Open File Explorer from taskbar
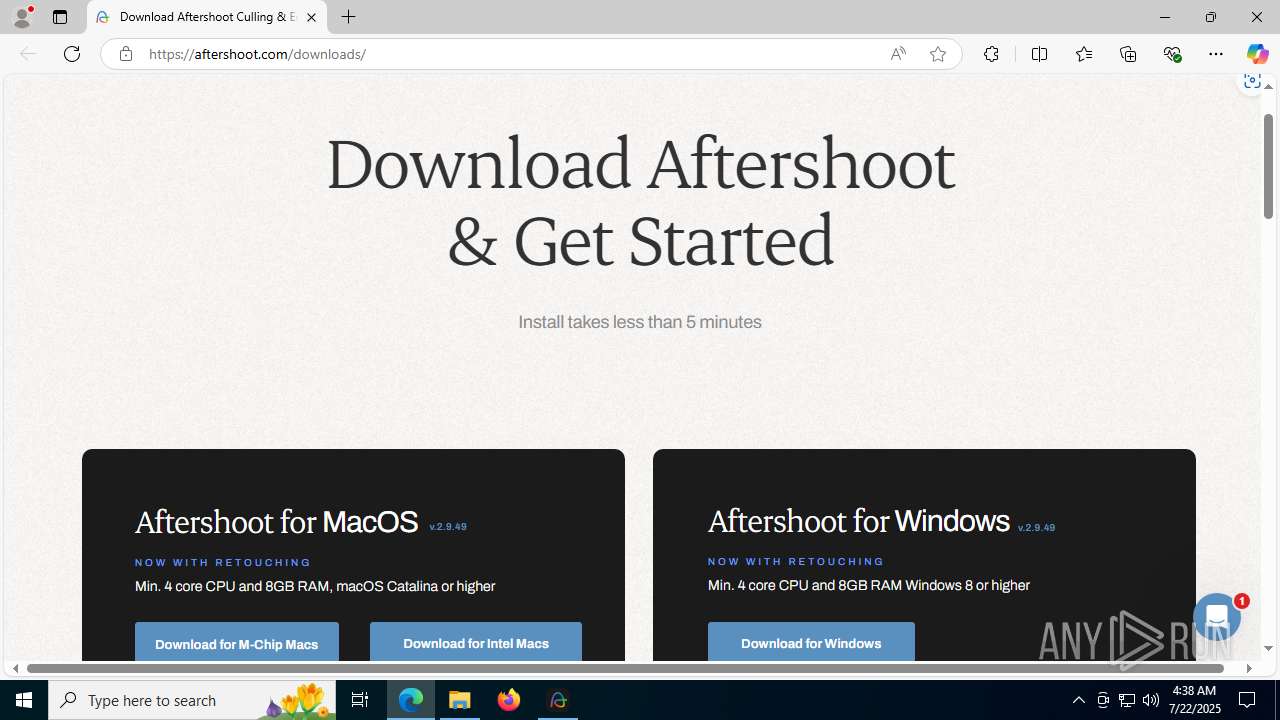This screenshot has height=720, width=1280. (x=460, y=700)
